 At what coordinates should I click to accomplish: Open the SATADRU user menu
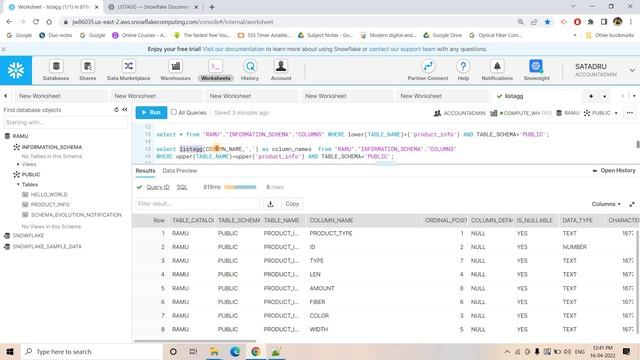pos(604,70)
